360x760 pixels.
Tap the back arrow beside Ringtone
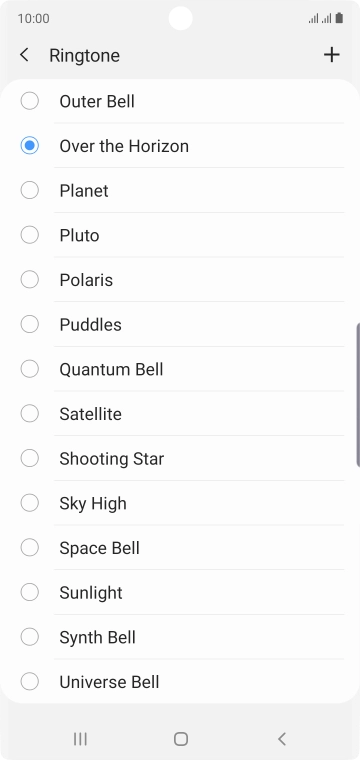point(24,55)
